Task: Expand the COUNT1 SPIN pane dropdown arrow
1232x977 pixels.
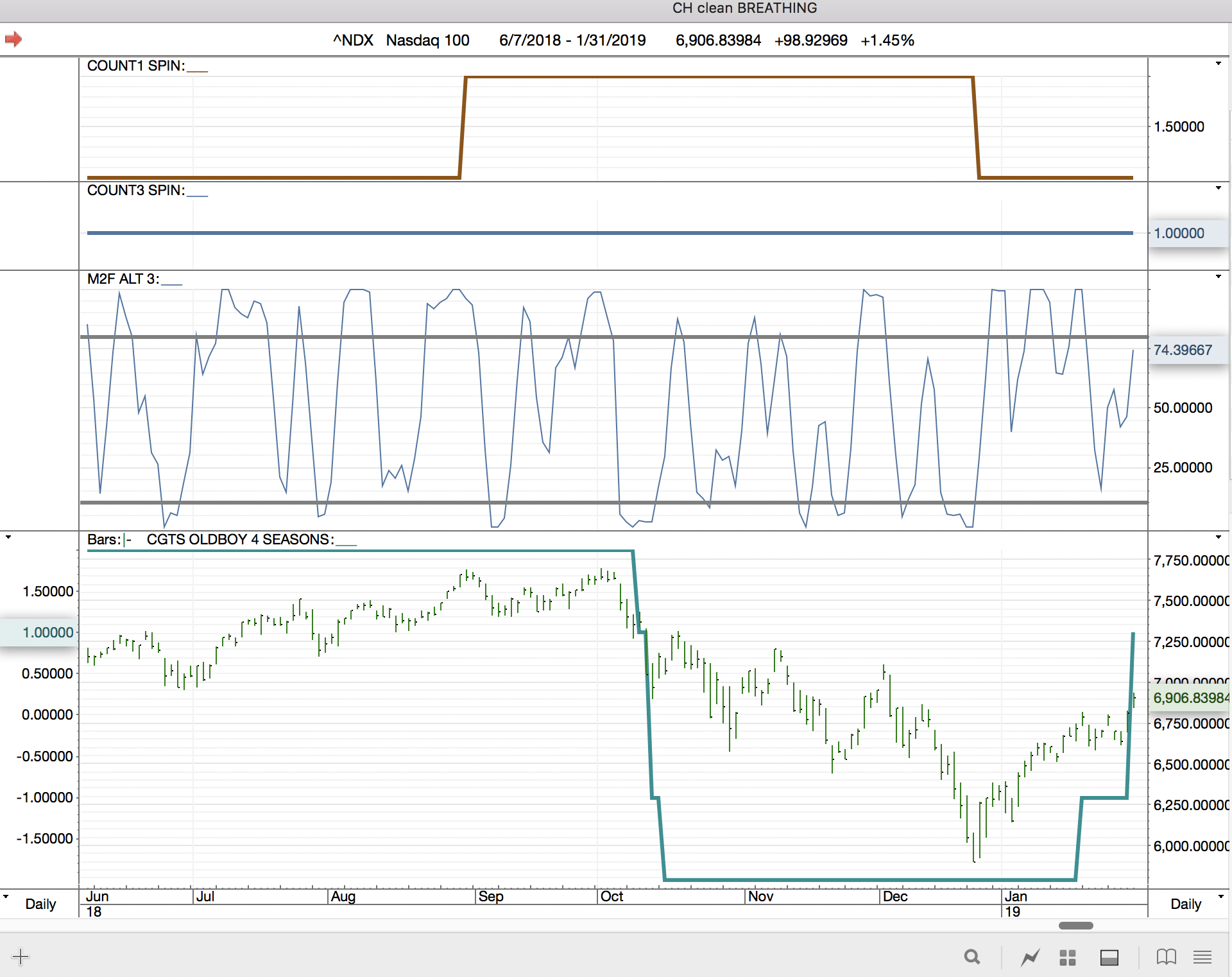Action: (1218, 64)
